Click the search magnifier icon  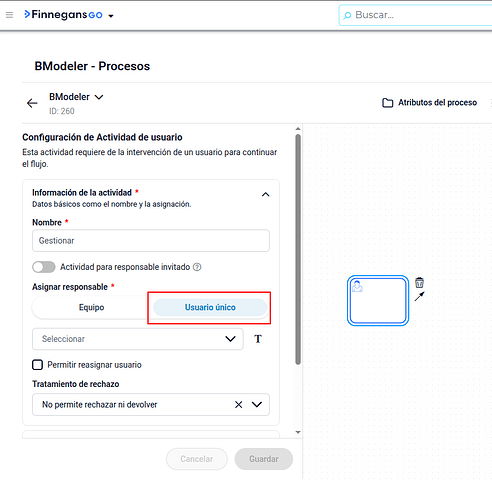click(x=347, y=15)
